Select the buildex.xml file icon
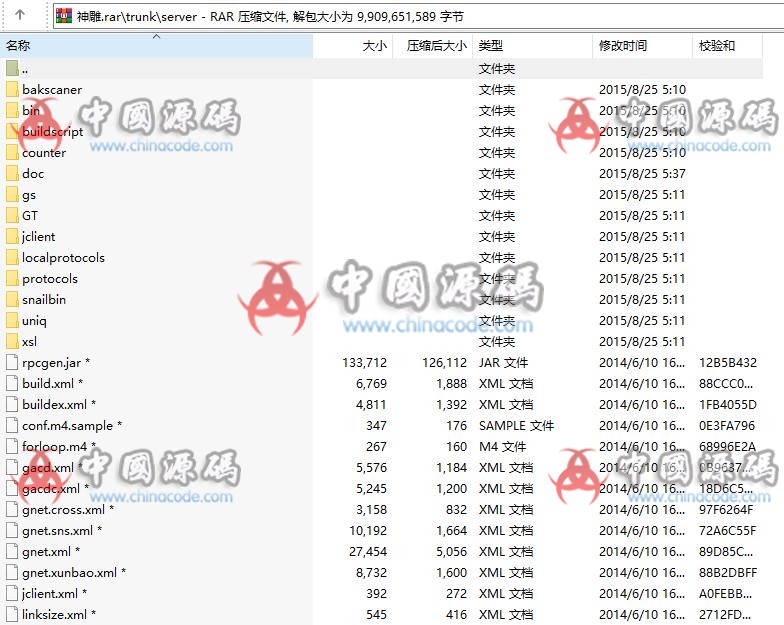784x625 pixels. [x=12, y=404]
